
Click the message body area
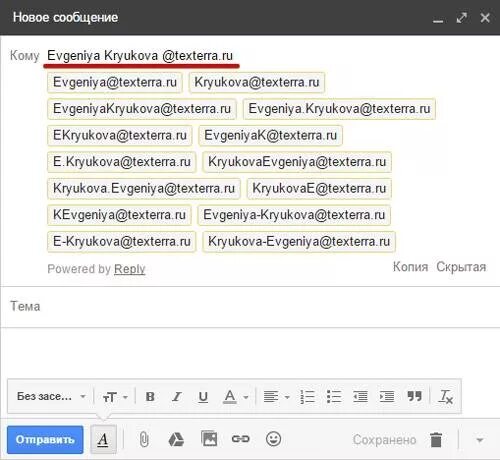pyautogui.click(x=250, y=352)
